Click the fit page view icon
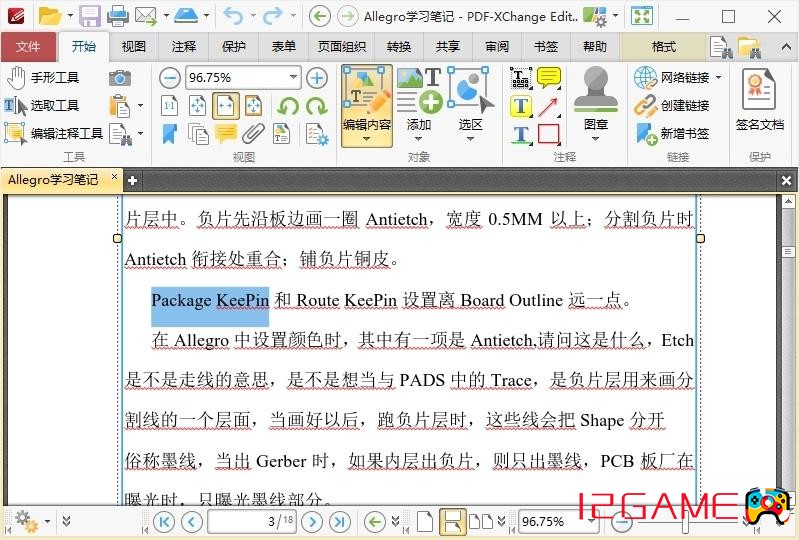This screenshot has height=540, width=799. pos(197,106)
